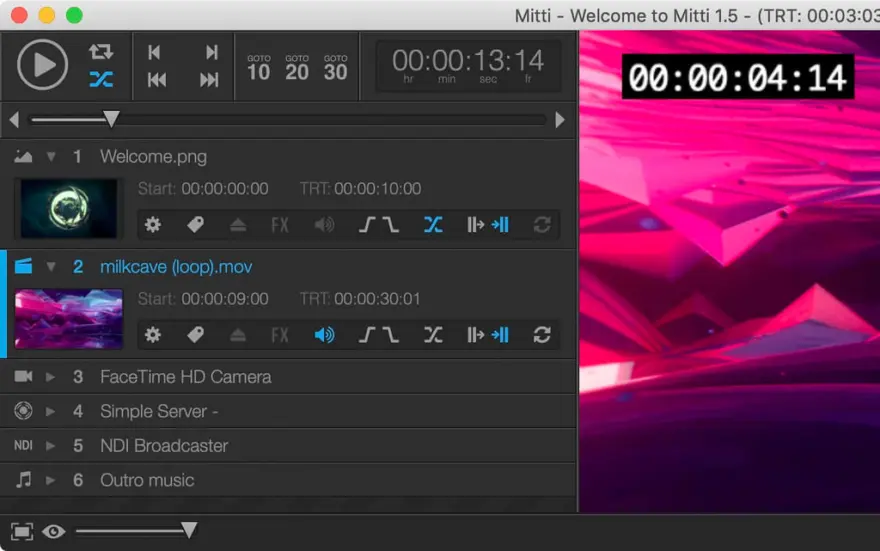
Task: Toggle audio speaker on Welcome.png cue
Action: (324, 225)
